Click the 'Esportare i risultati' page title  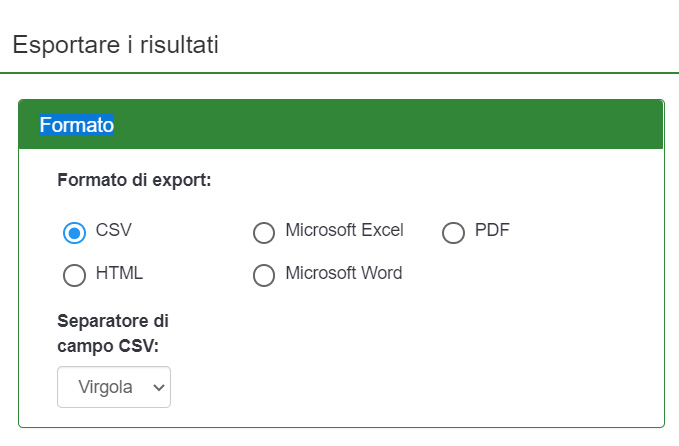point(115,45)
